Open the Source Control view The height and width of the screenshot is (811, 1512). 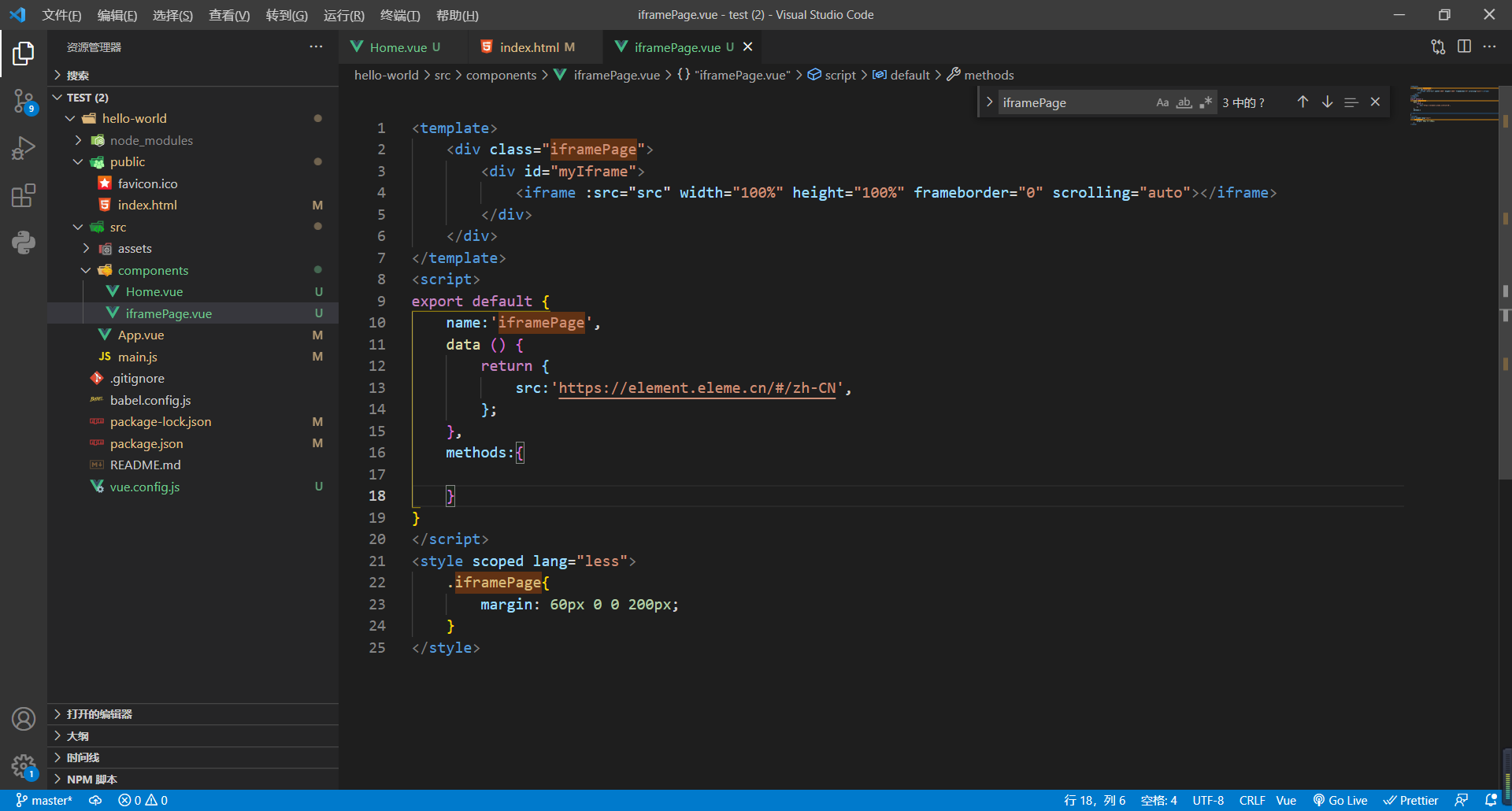point(24,101)
